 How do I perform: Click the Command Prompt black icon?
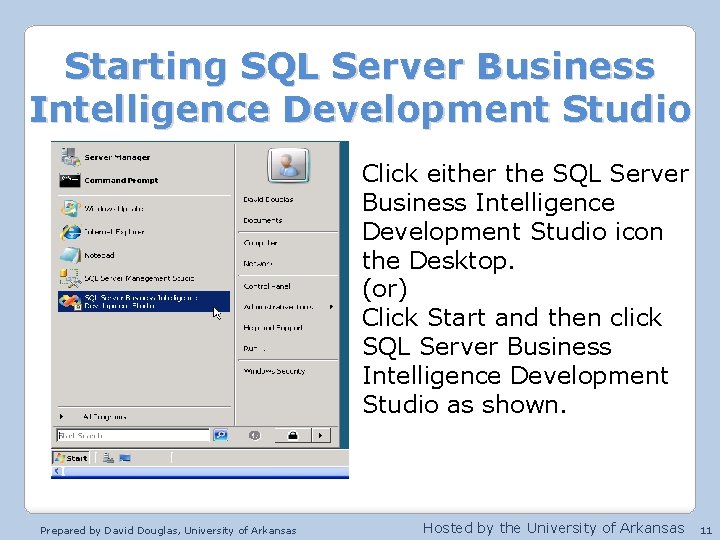(x=70, y=180)
